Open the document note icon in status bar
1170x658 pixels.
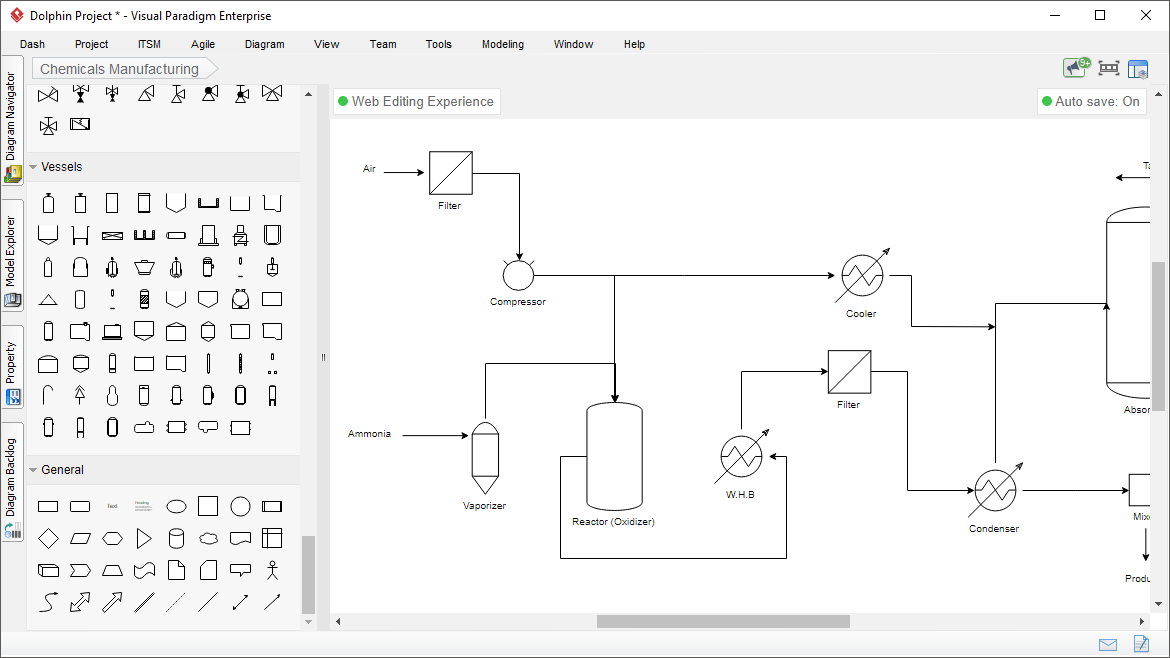tap(1141, 643)
